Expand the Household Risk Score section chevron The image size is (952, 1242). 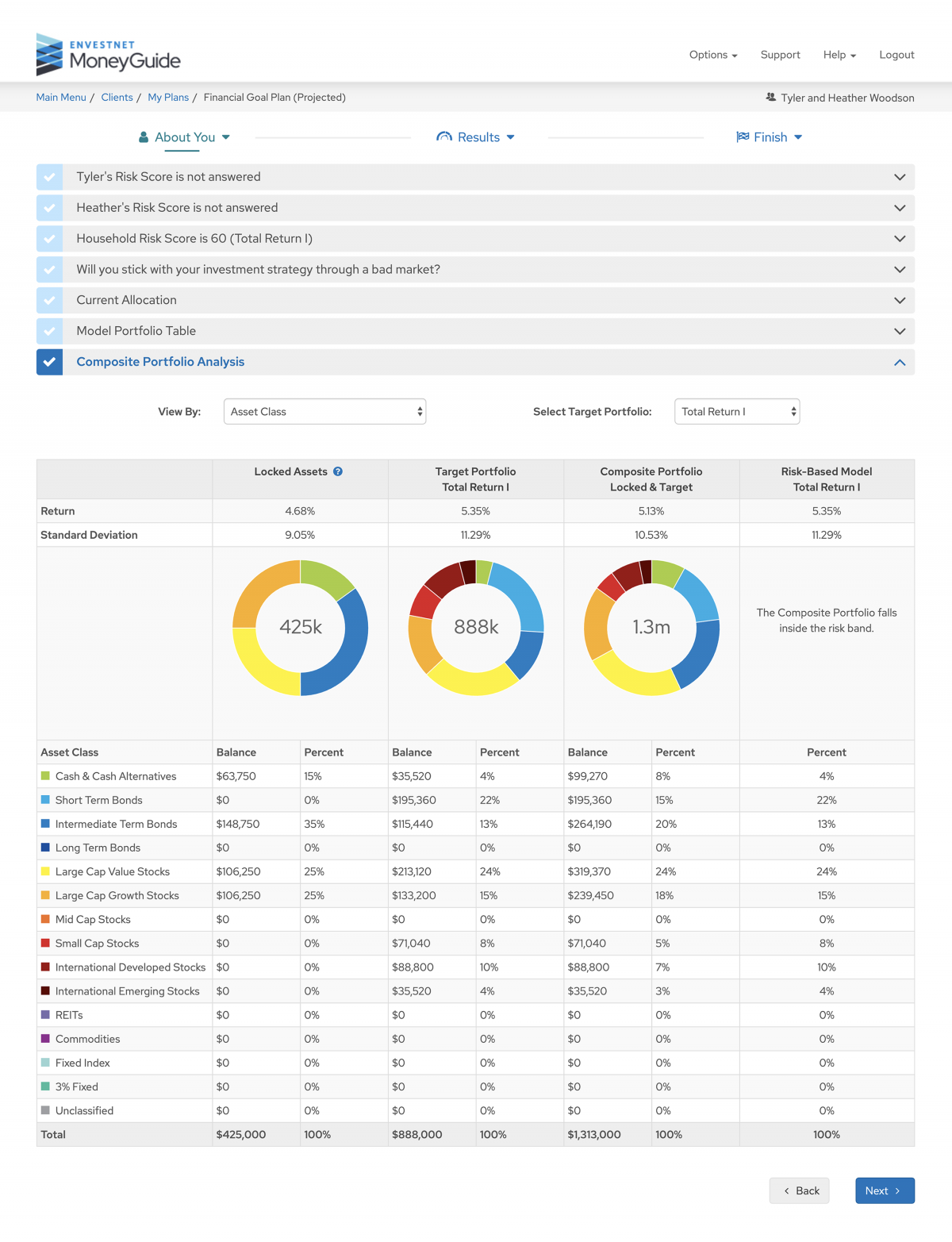(x=900, y=239)
